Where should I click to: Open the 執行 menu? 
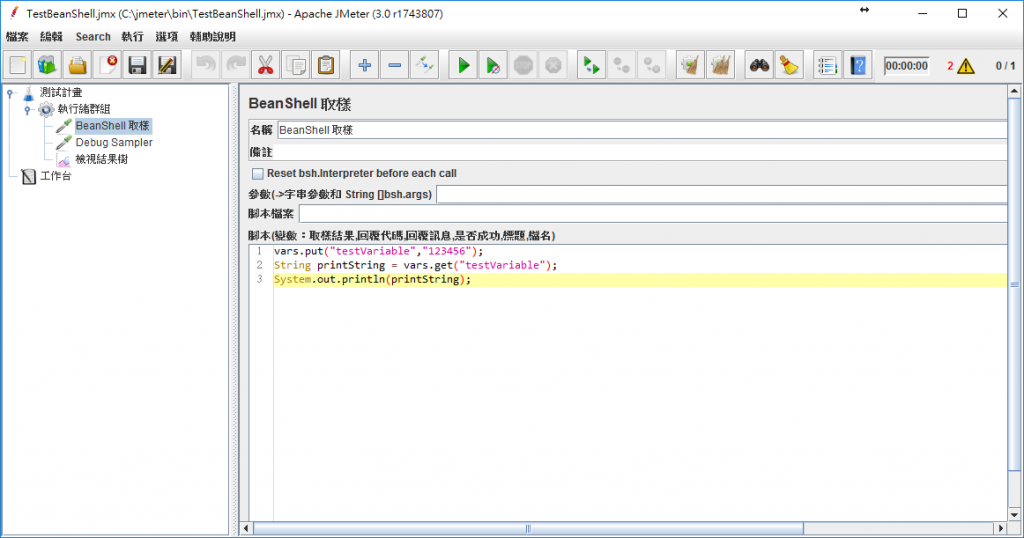tap(133, 37)
